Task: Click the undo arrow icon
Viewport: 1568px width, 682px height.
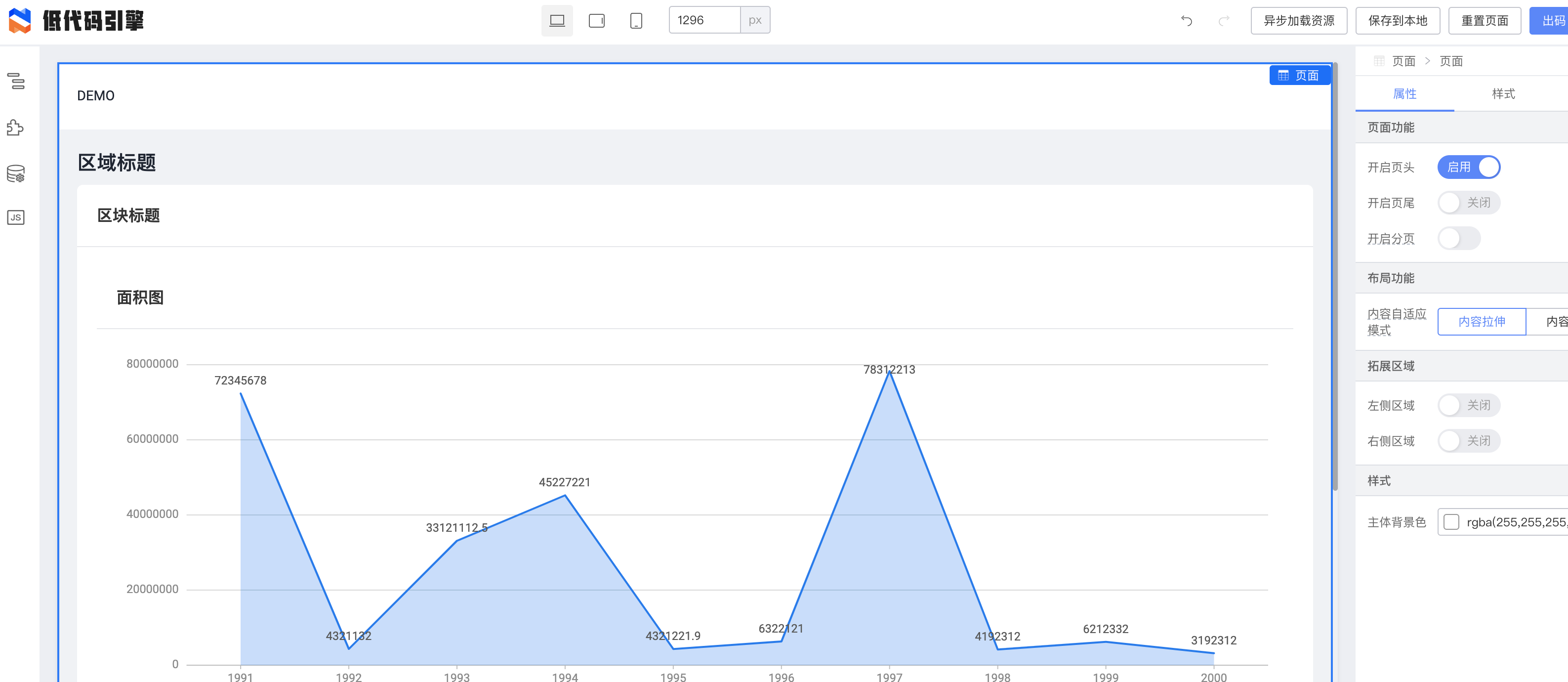Action: pyautogui.click(x=1186, y=21)
